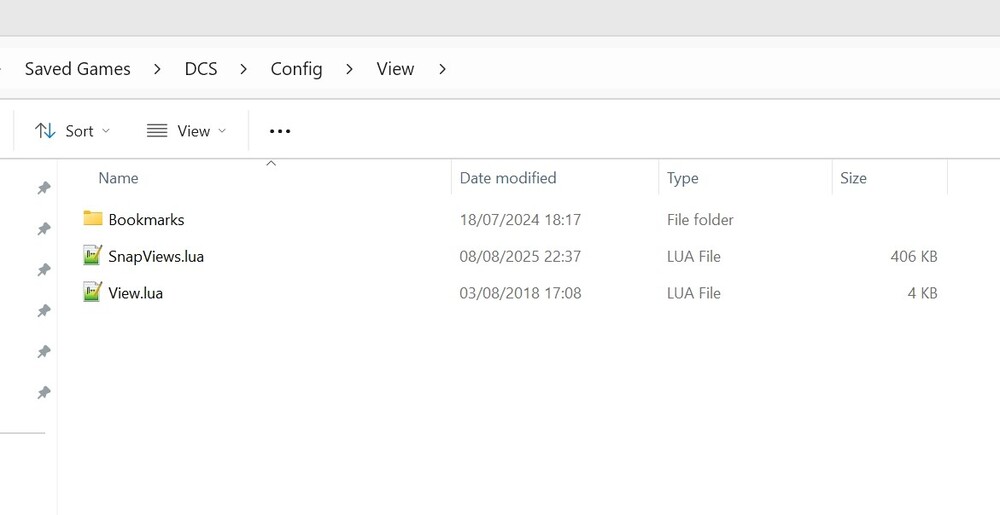Go to DCS folder in breadcrumb
The width and height of the screenshot is (1000, 515).
[201, 69]
